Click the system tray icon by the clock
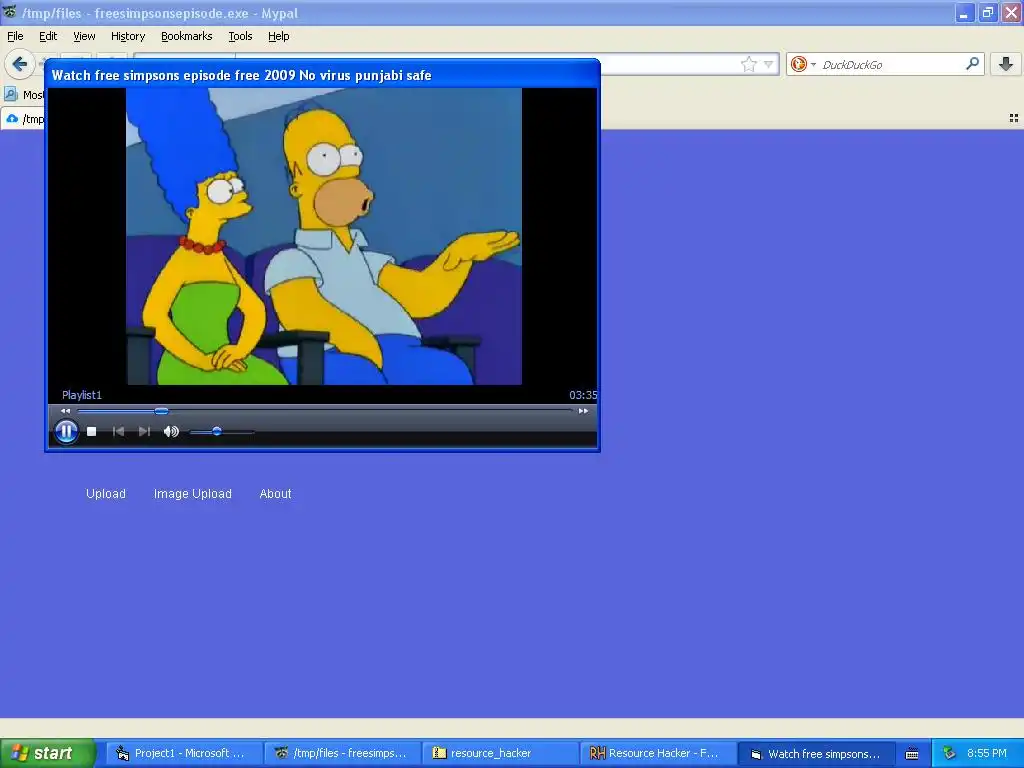This screenshot has height=768, width=1024. [x=949, y=753]
